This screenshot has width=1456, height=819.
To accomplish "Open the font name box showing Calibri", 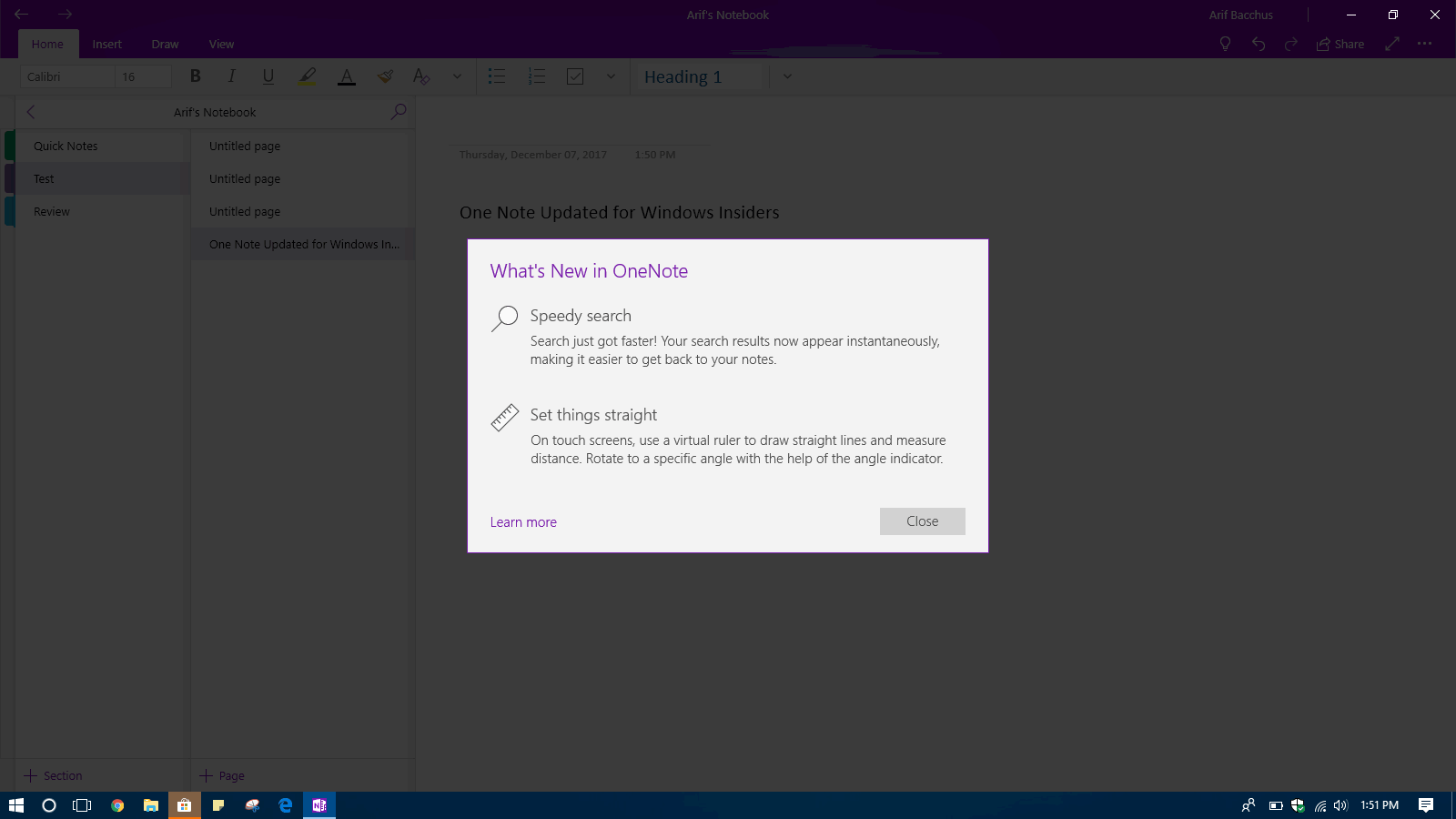I will click(x=67, y=76).
